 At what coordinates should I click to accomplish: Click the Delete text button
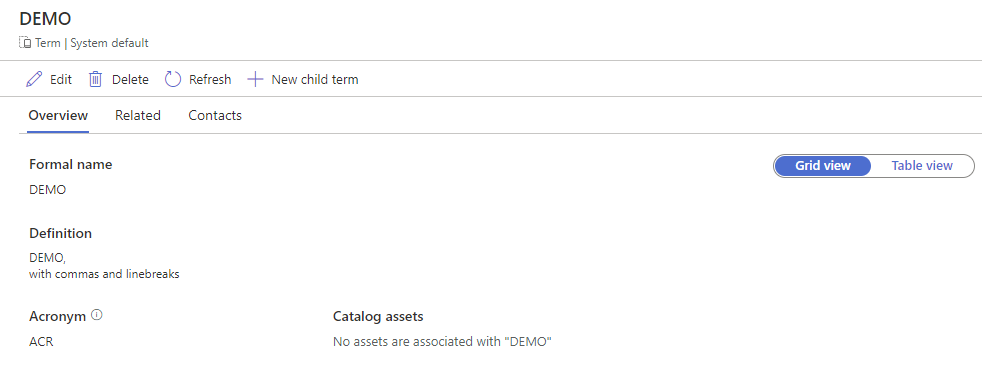130,80
